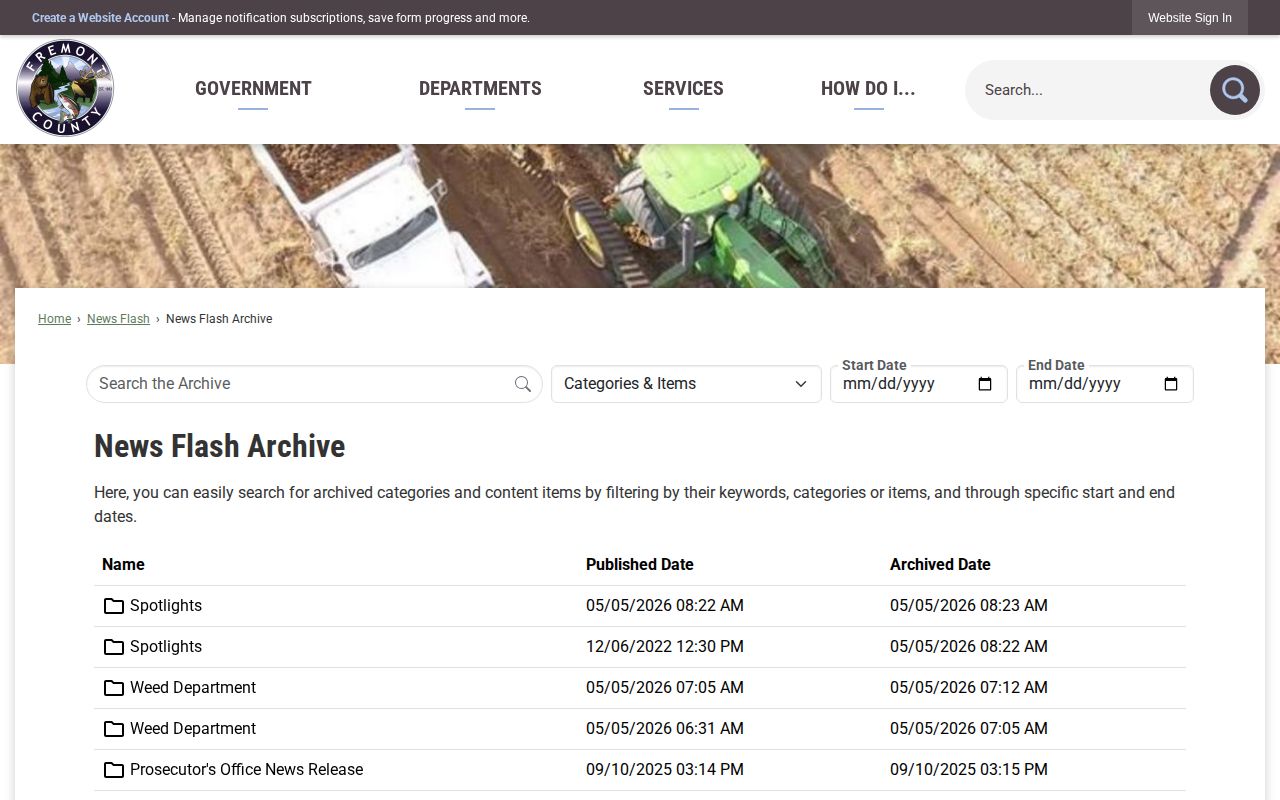Image resolution: width=1280 pixels, height=800 pixels.
Task: Open the SERVICES menu
Action: (683, 89)
